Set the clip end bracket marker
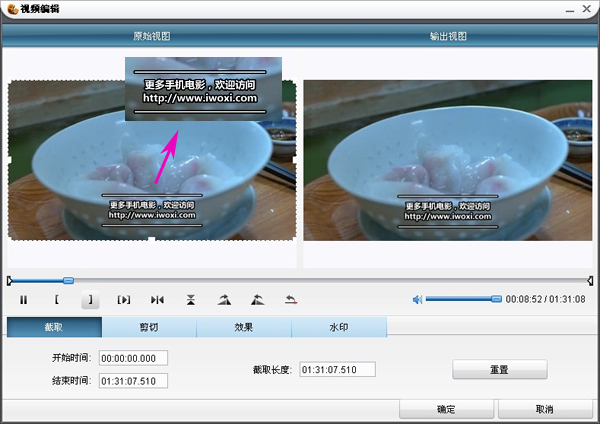The image size is (600, 424). pyautogui.click(x=90, y=300)
